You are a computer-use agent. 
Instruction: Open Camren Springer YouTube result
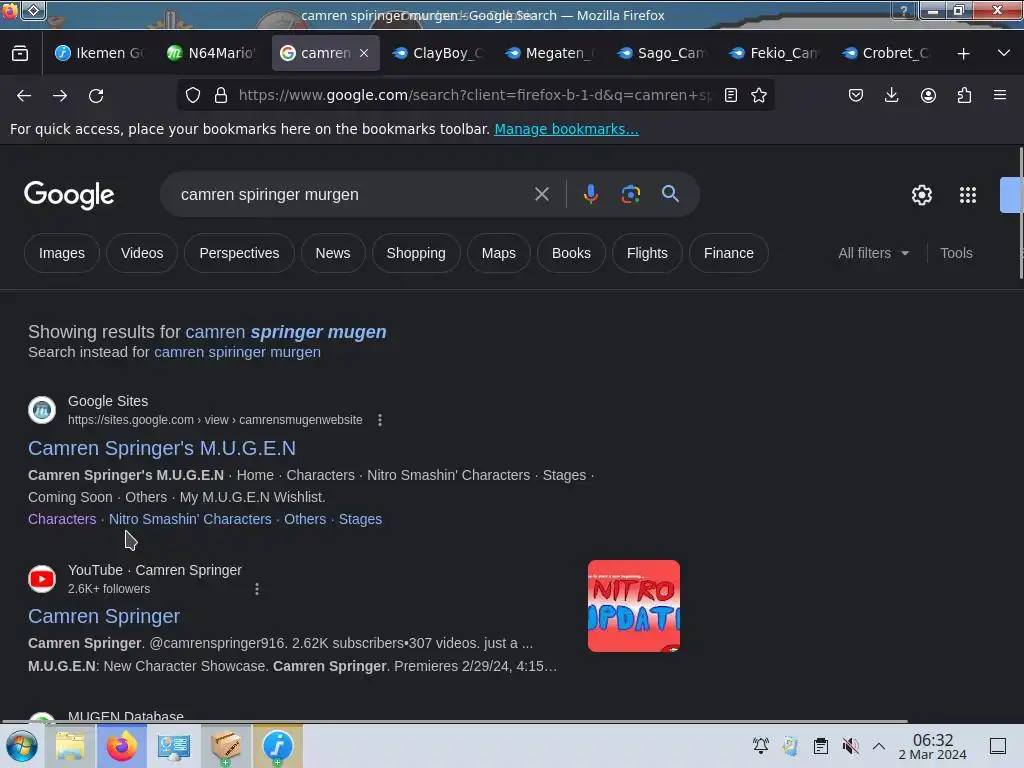[104, 616]
